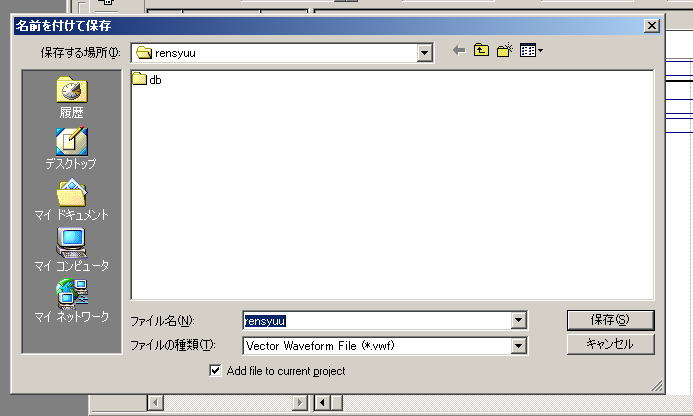Jump to デスクトップ in places bar
Image resolution: width=693 pixels, height=416 pixels.
[71, 149]
